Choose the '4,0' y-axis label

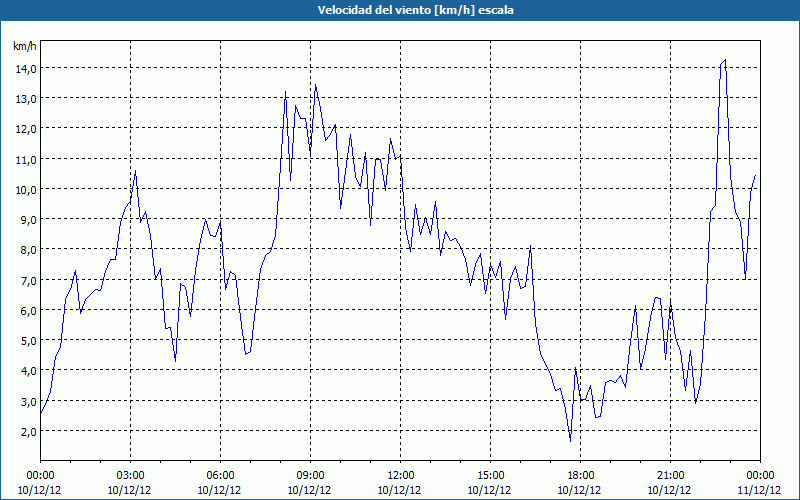coord(29,371)
